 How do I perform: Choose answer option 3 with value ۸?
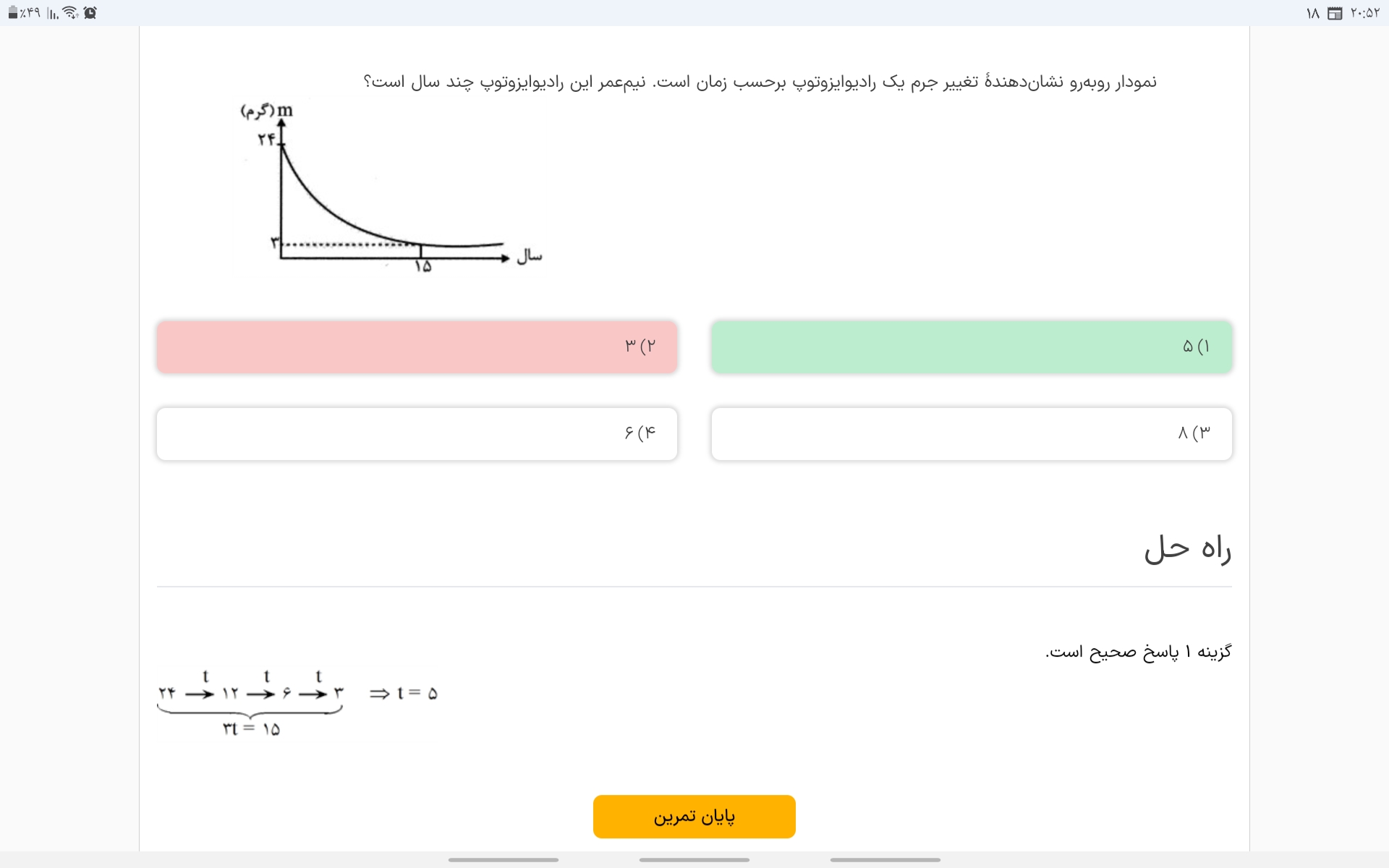(971, 433)
